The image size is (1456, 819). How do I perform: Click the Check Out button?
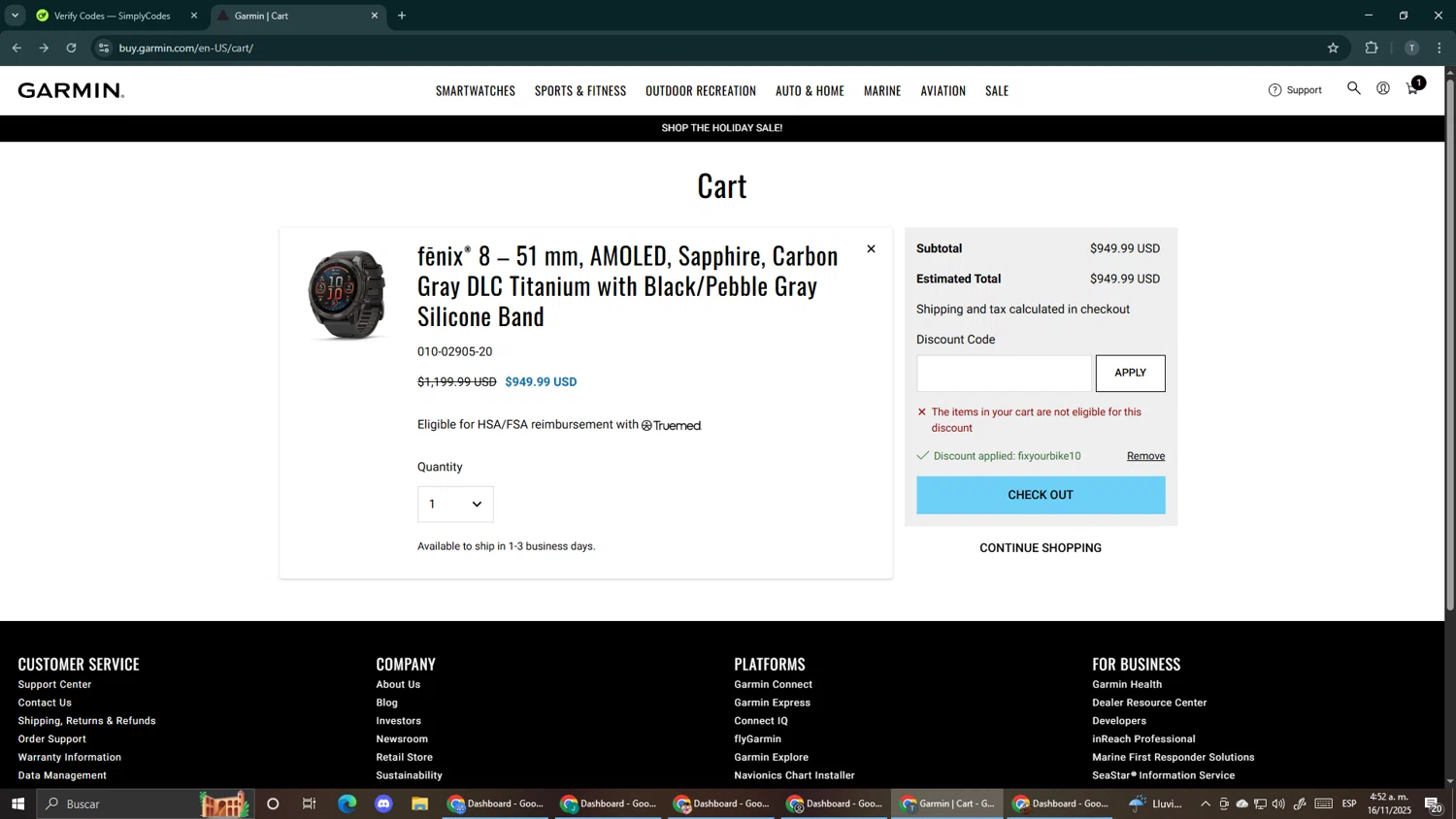1041,495
